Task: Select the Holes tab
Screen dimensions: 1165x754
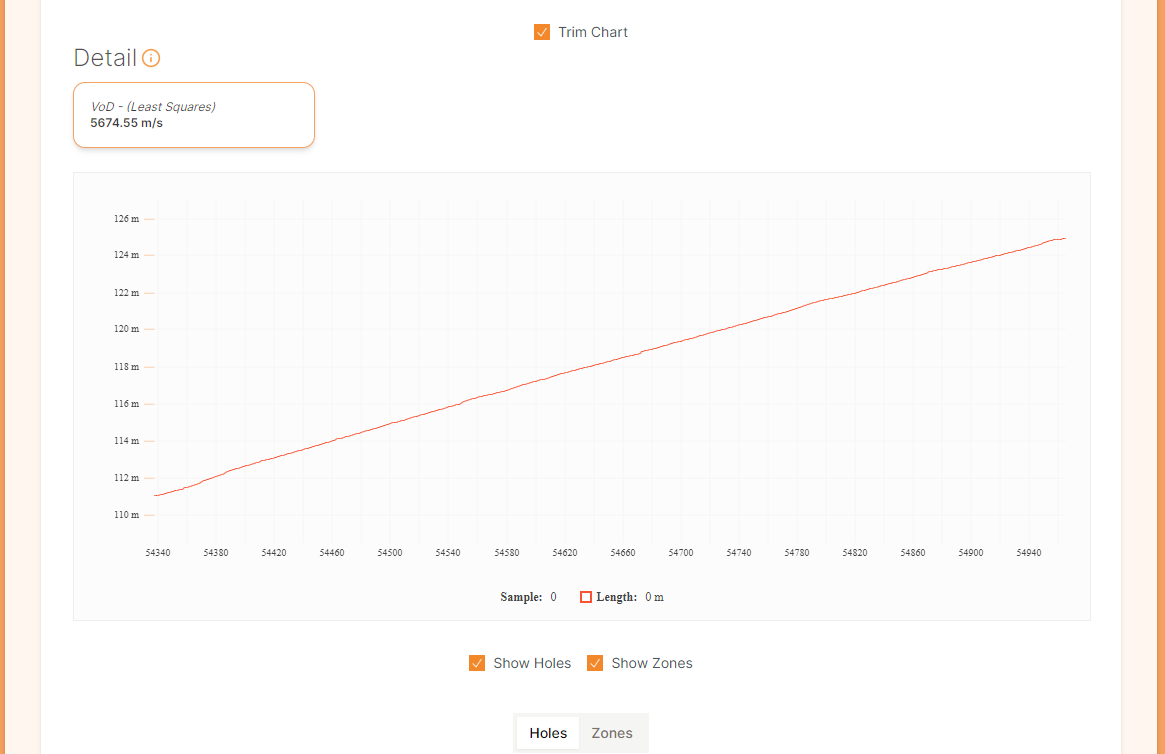Action: click(x=548, y=733)
